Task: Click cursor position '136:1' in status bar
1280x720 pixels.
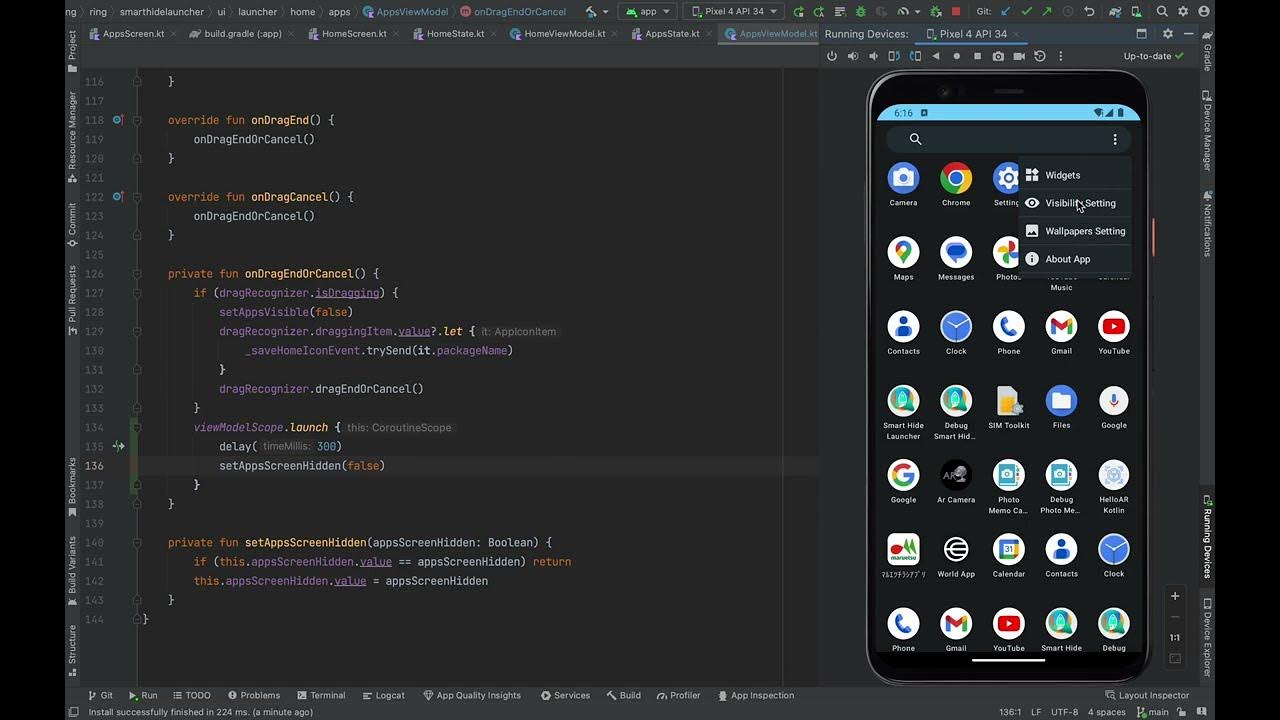Action: (x=1008, y=712)
